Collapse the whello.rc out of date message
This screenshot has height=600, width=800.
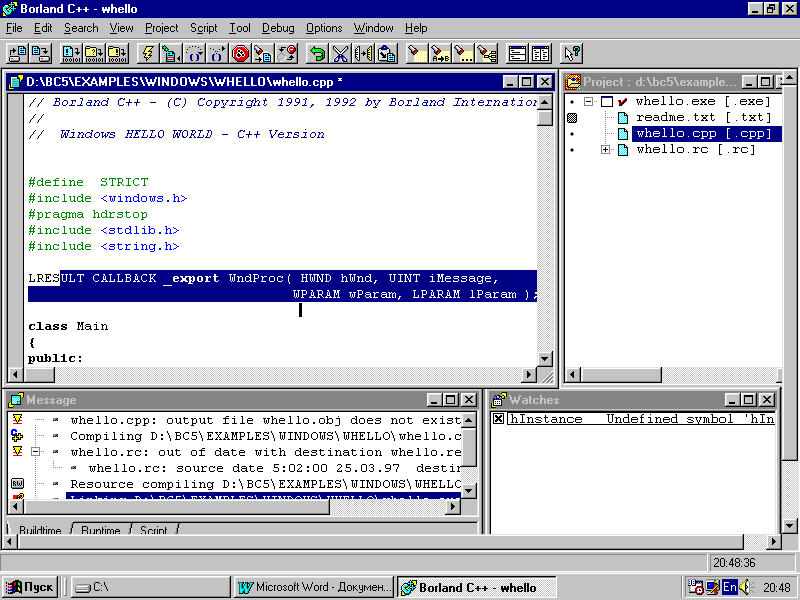click(35, 452)
